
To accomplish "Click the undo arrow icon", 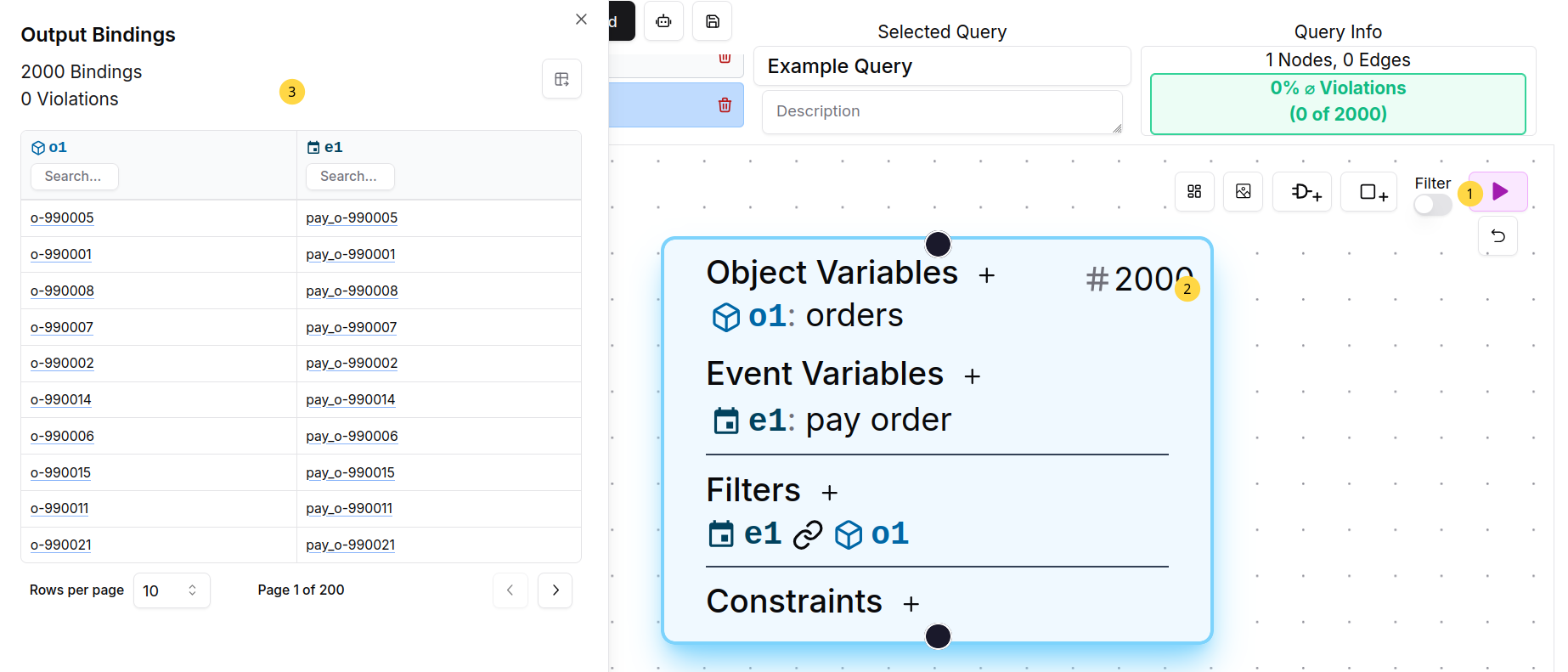I will pos(1497,236).
